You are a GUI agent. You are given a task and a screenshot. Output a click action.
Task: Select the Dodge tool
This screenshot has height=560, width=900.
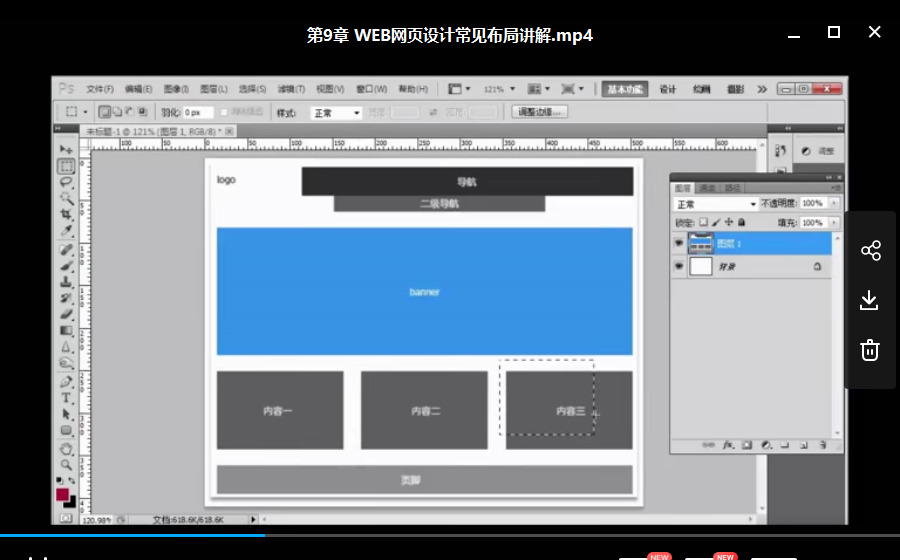pyautogui.click(x=67, y=363)
